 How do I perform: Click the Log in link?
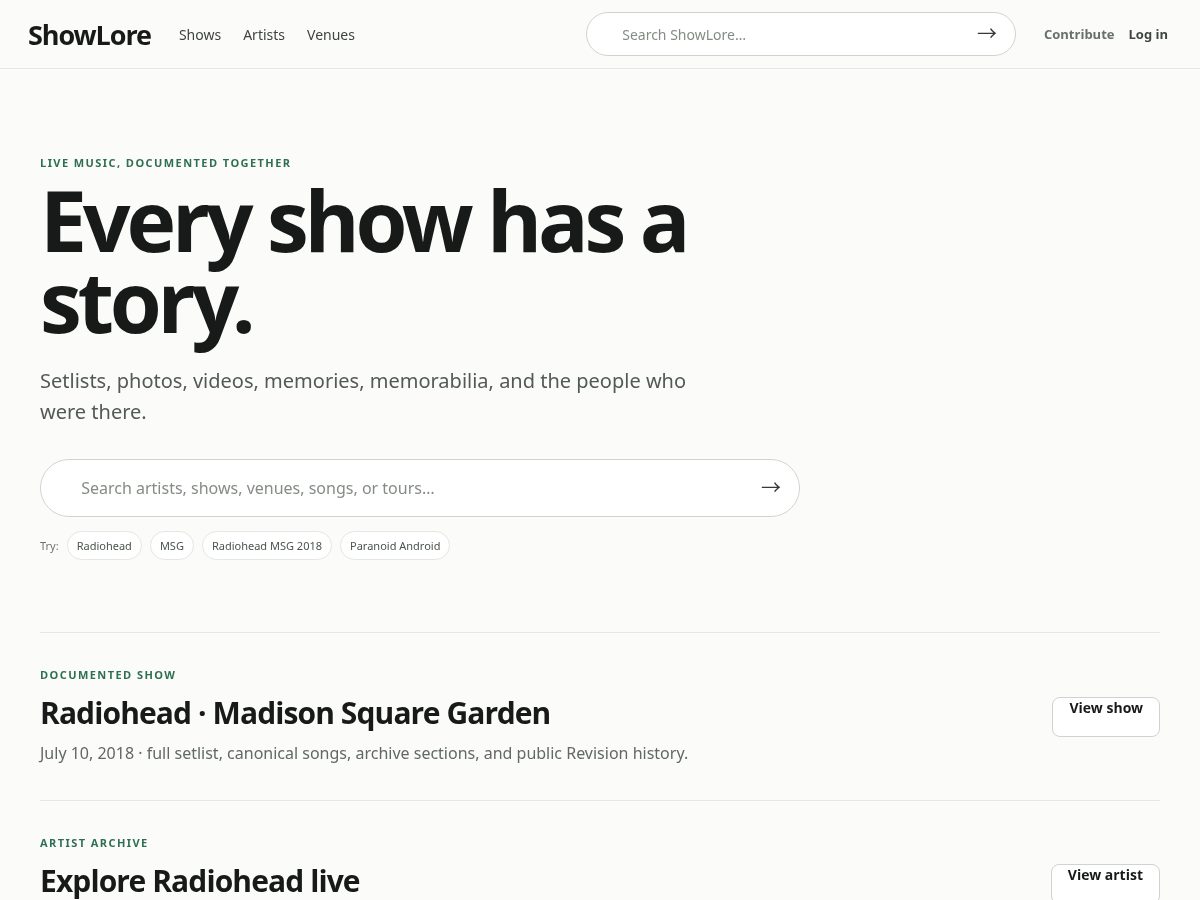[1148, 34]
